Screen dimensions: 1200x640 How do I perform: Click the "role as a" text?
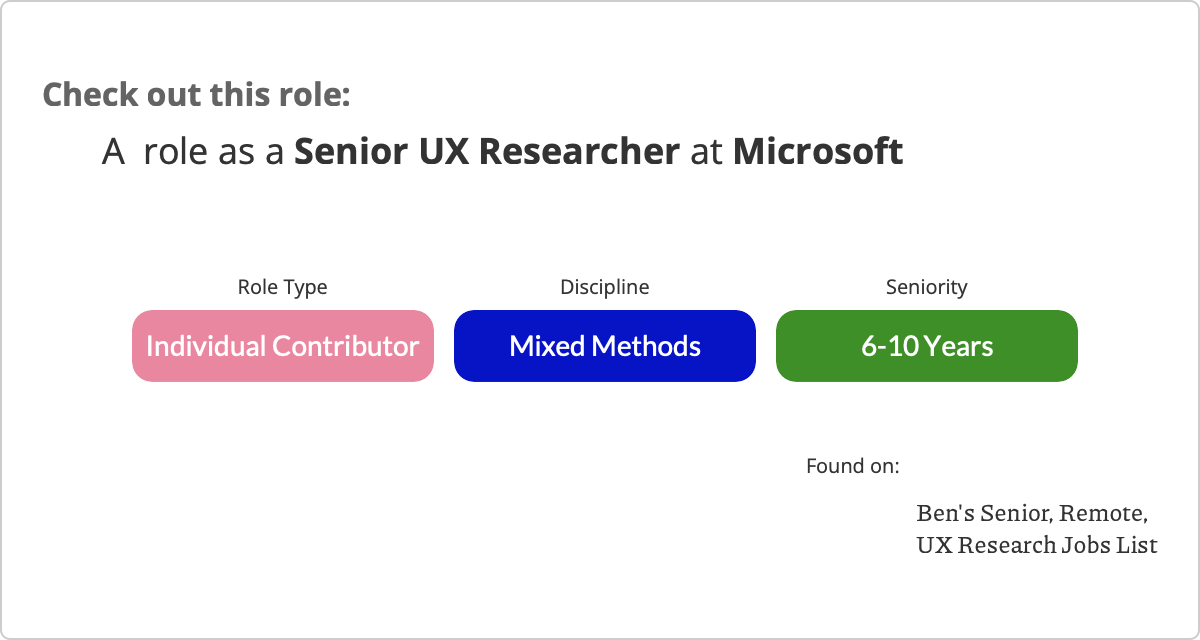tap(214, 152)
